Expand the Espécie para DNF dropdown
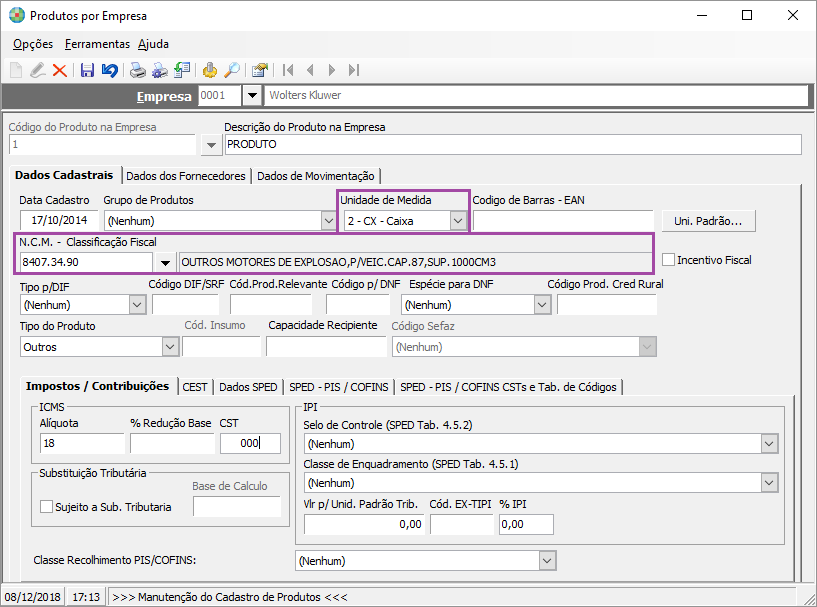Image resolution: width=817 pixels, height=607 pixels. coord(542,305)
